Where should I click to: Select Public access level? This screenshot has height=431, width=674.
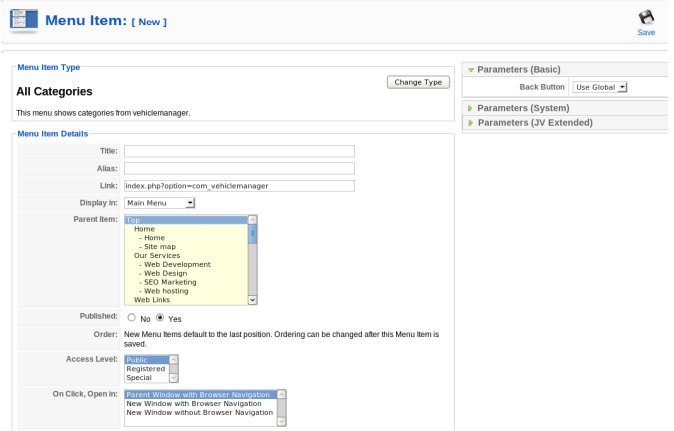(x=147, y=360)
